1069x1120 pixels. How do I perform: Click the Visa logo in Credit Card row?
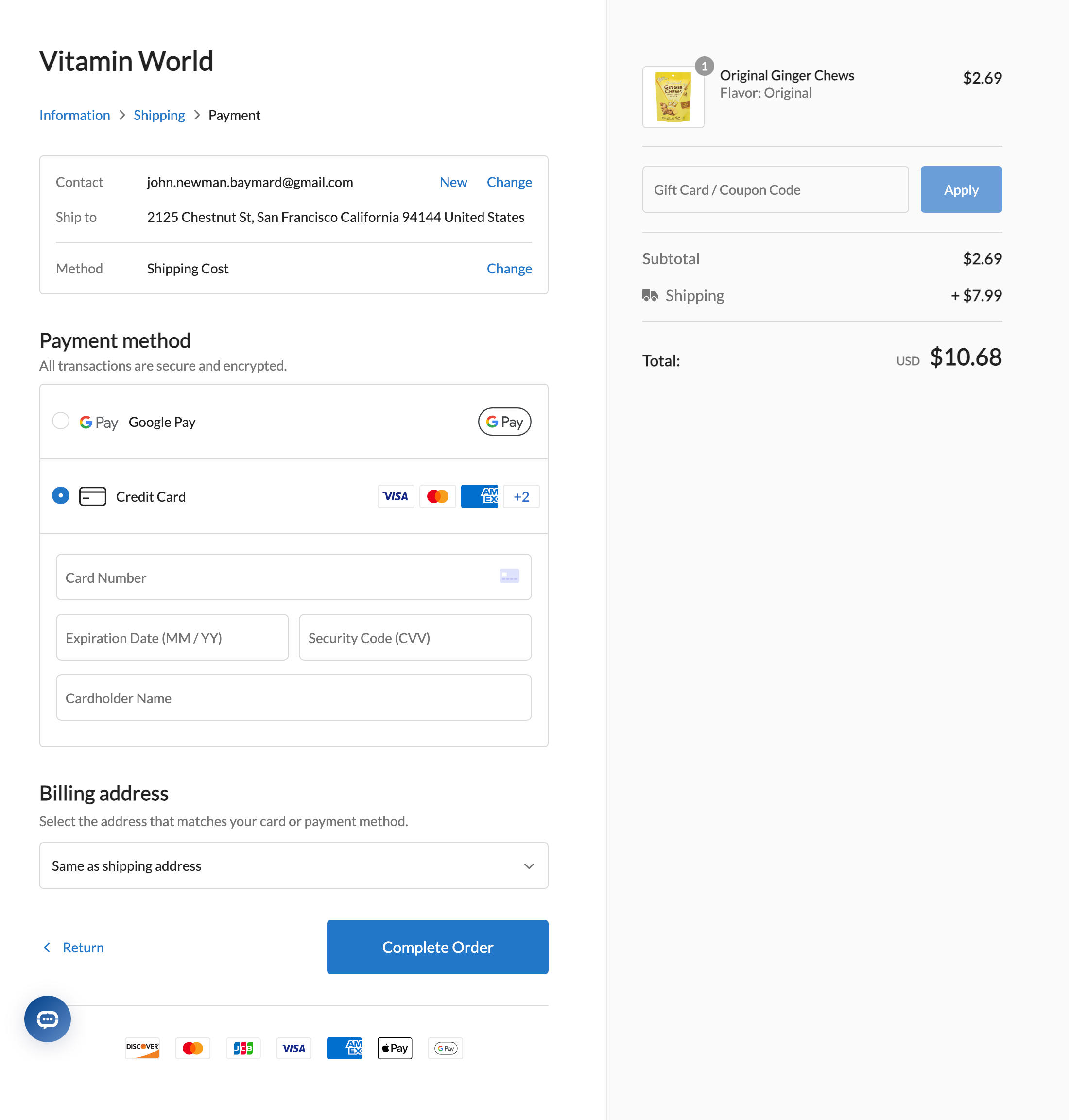pos(396,496)
